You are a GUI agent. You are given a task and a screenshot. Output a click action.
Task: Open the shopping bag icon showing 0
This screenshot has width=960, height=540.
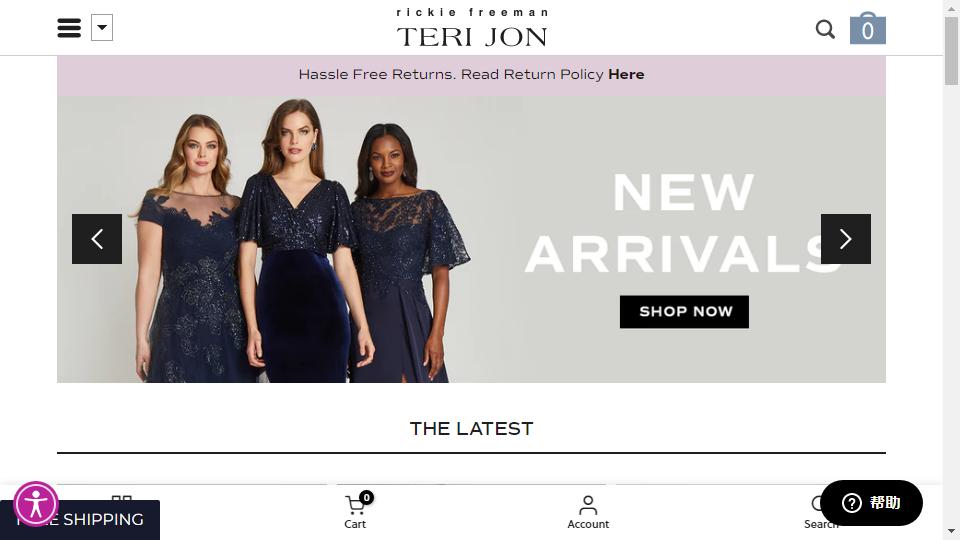(868, 28)
